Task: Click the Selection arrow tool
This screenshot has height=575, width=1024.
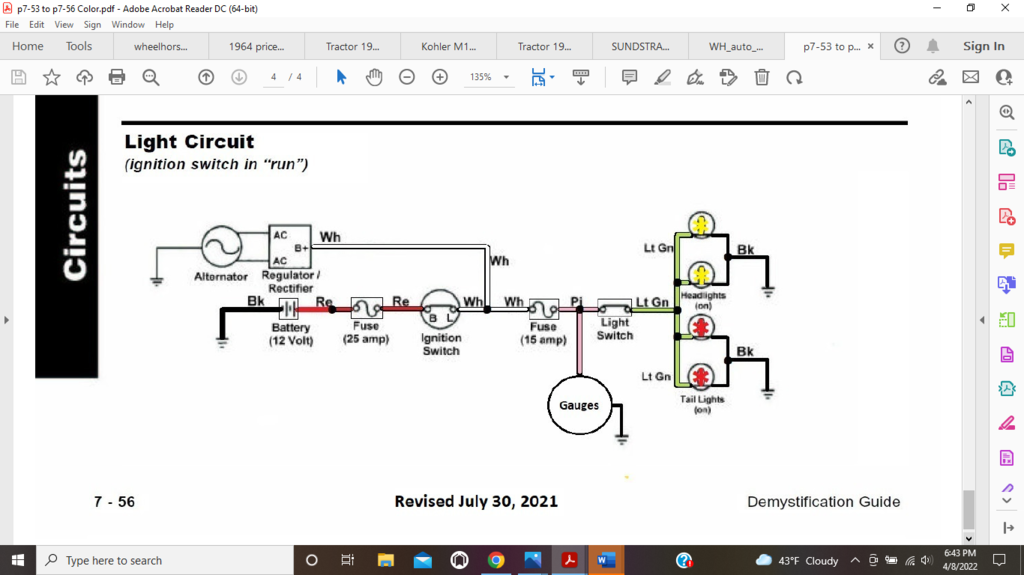Action: tap(341, 77)
